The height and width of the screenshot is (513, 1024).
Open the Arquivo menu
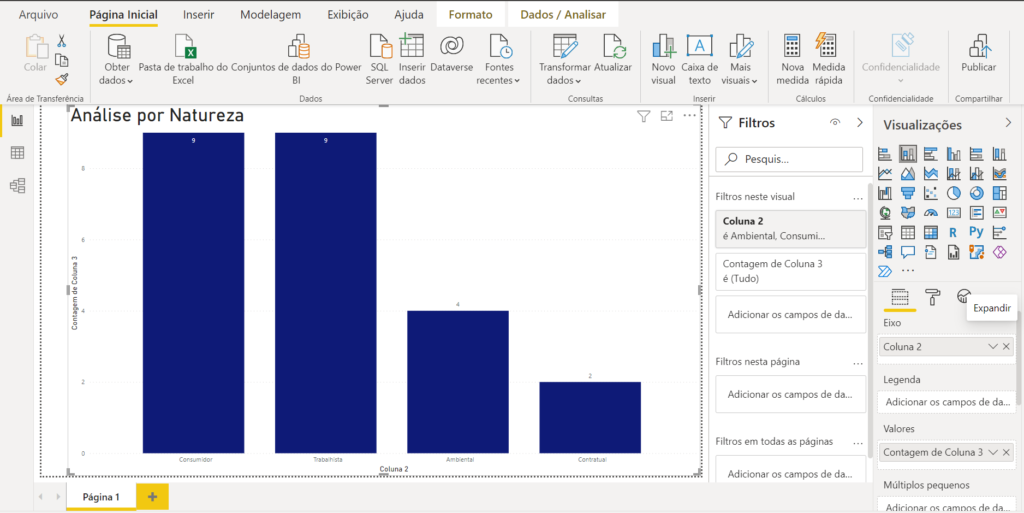(x=38, y=14)
